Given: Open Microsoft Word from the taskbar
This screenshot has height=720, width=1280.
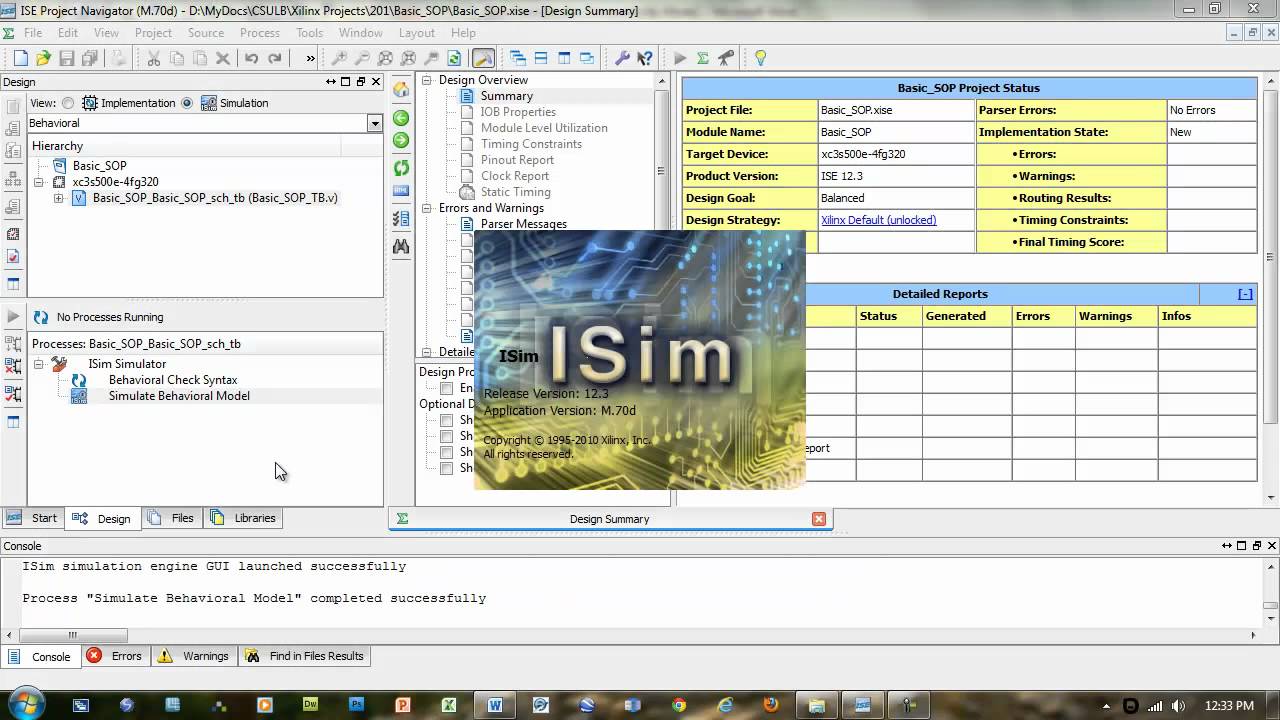Looking at the screenshot, I should coord(495,705).
